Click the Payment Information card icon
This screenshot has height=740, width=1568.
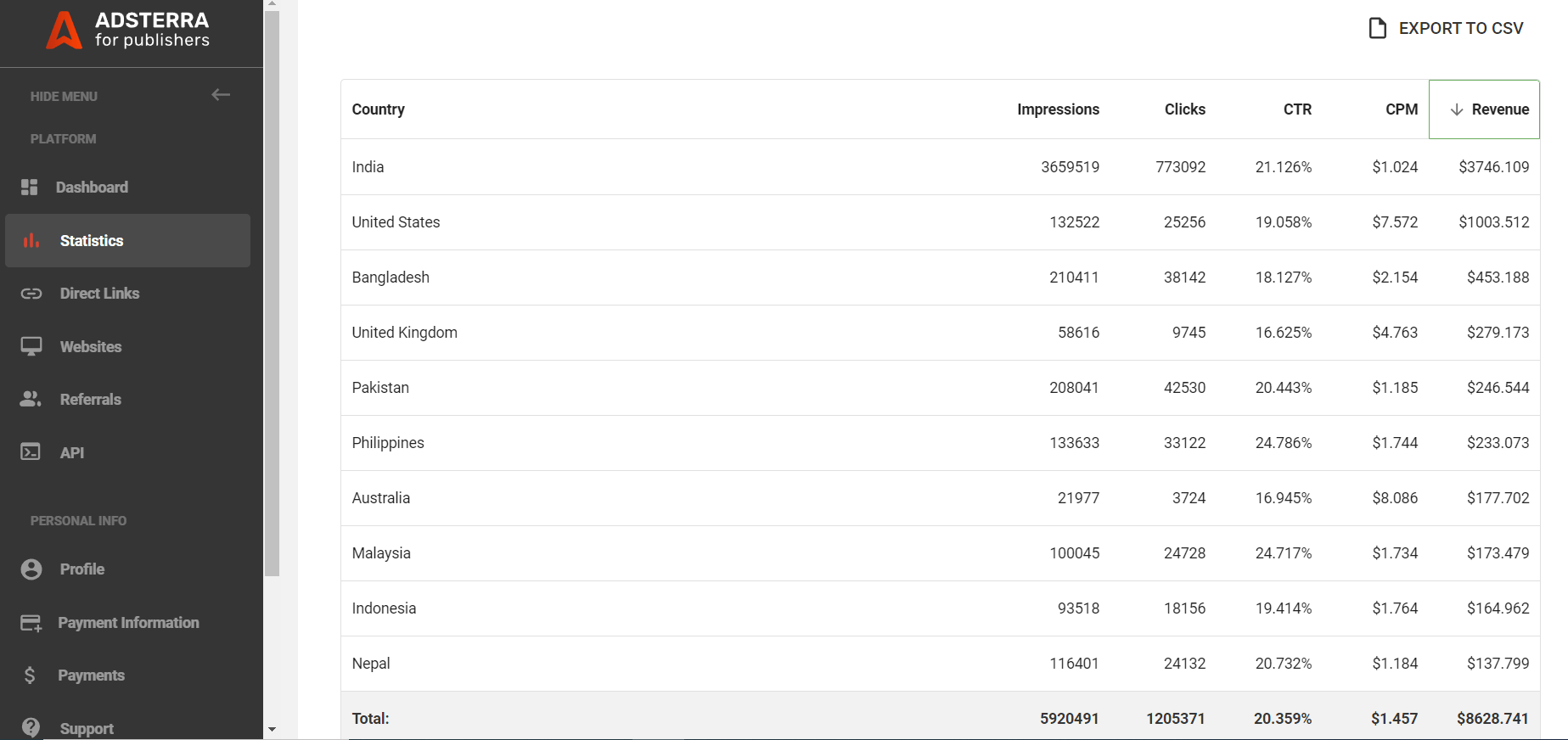[x=31, y=622]
